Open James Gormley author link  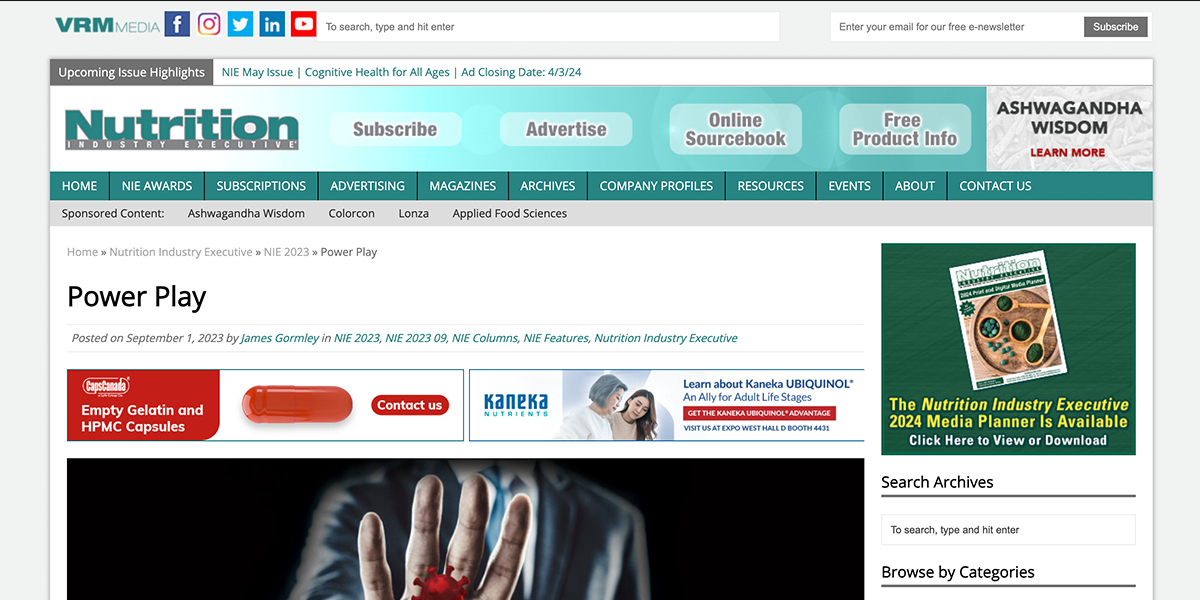(280, 338)
